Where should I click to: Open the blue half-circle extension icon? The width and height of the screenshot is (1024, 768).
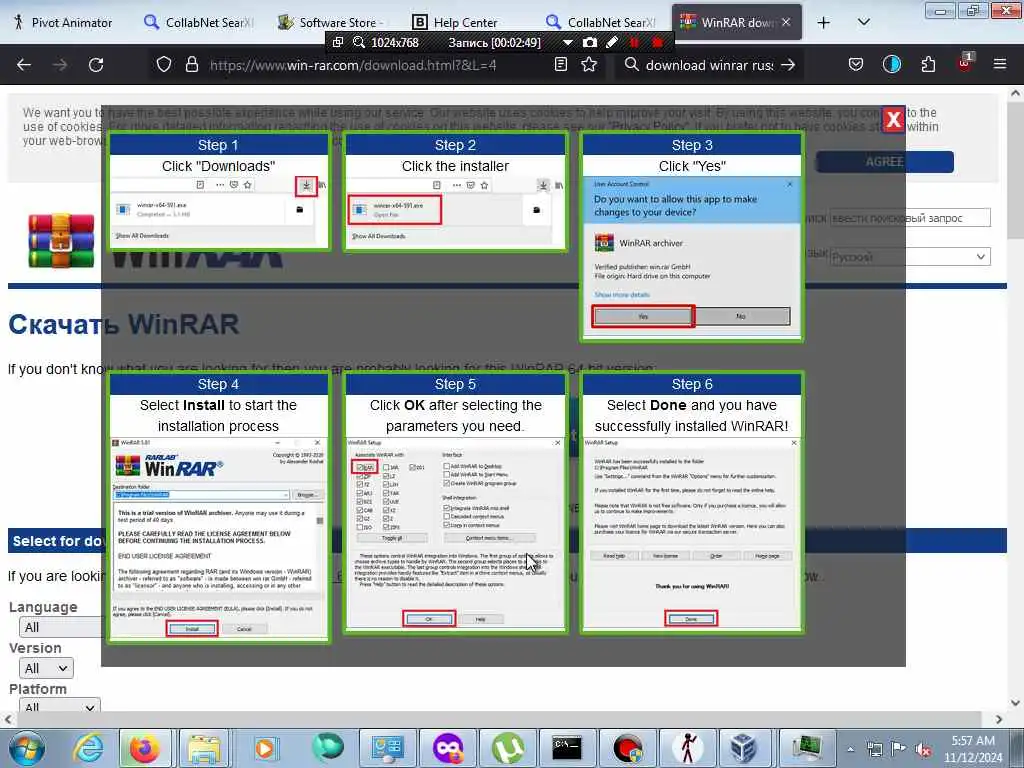pos(891,65)
